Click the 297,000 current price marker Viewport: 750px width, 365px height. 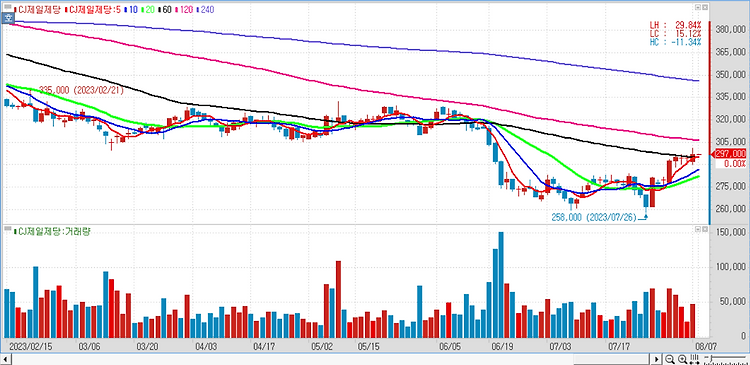click(x=729, y=154)
